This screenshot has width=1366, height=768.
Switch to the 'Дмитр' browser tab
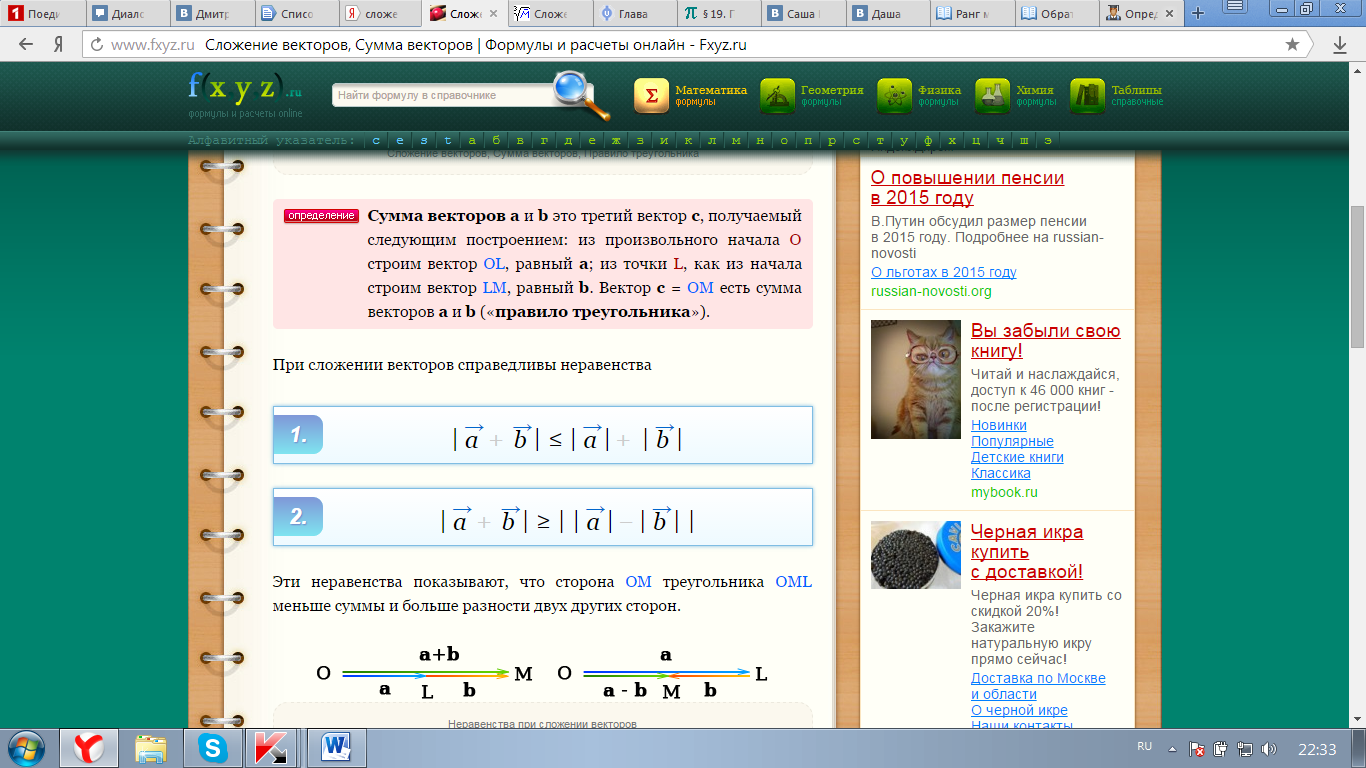[211, 13]
